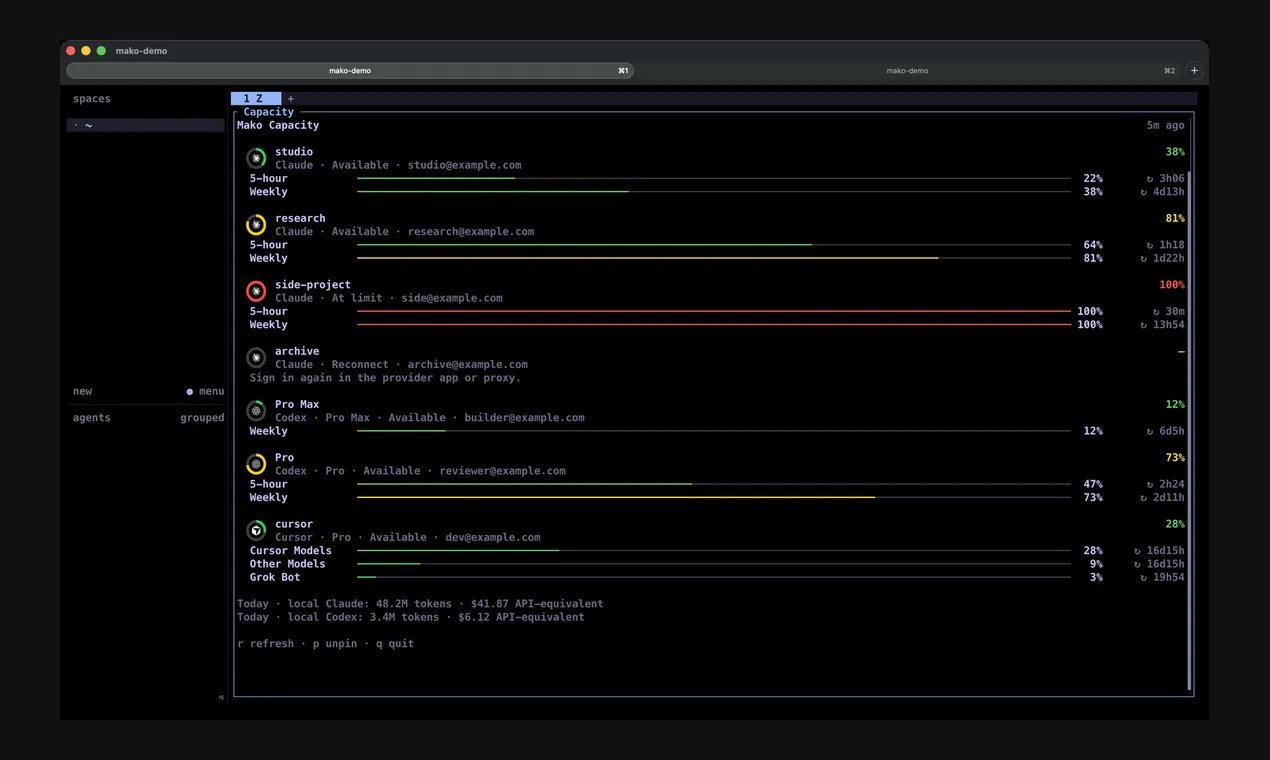
Task: Click the studio 5-hour usage bar
Action: (714, 178)
